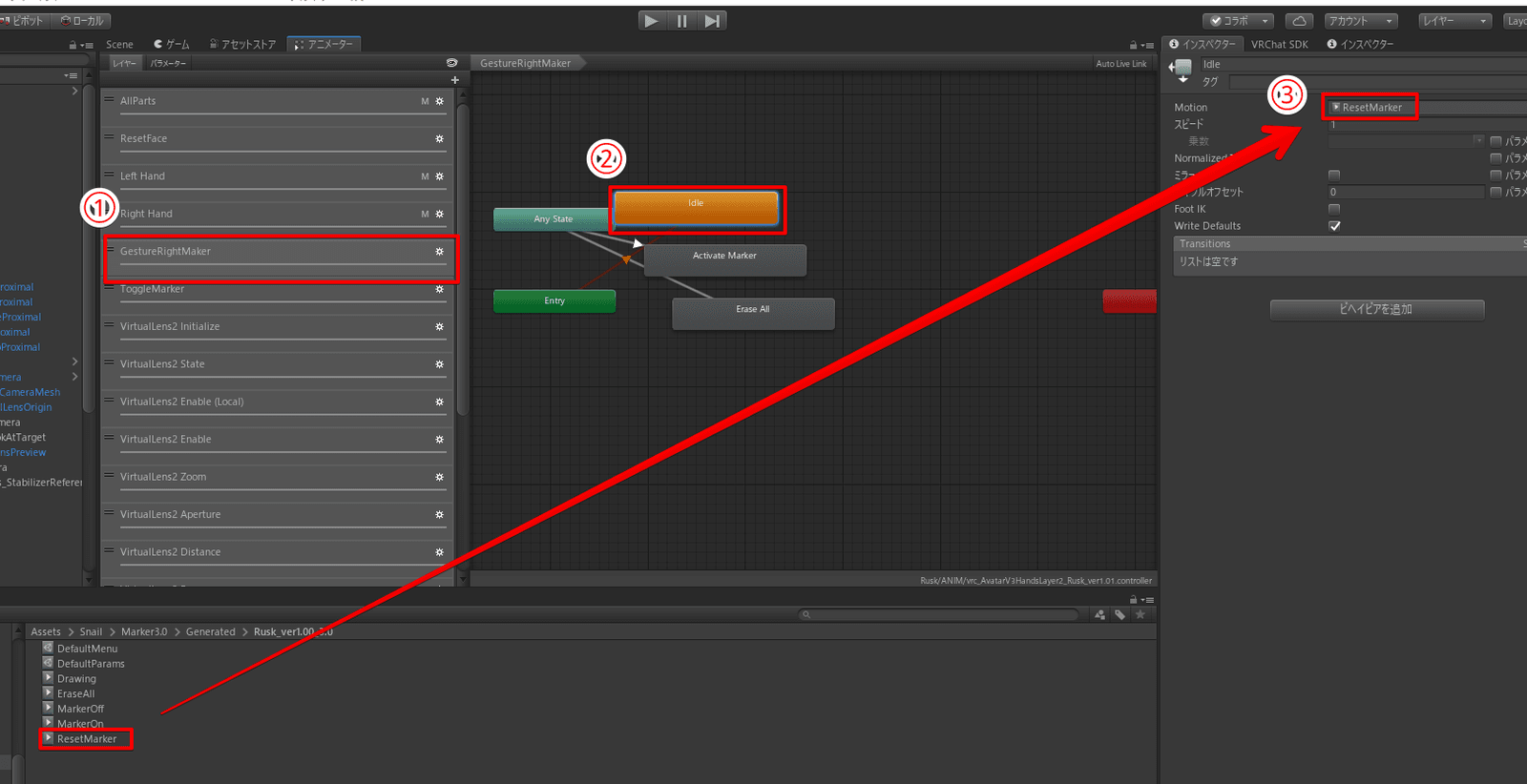
Task: Click the cloud services icon
Action: 1299,21
